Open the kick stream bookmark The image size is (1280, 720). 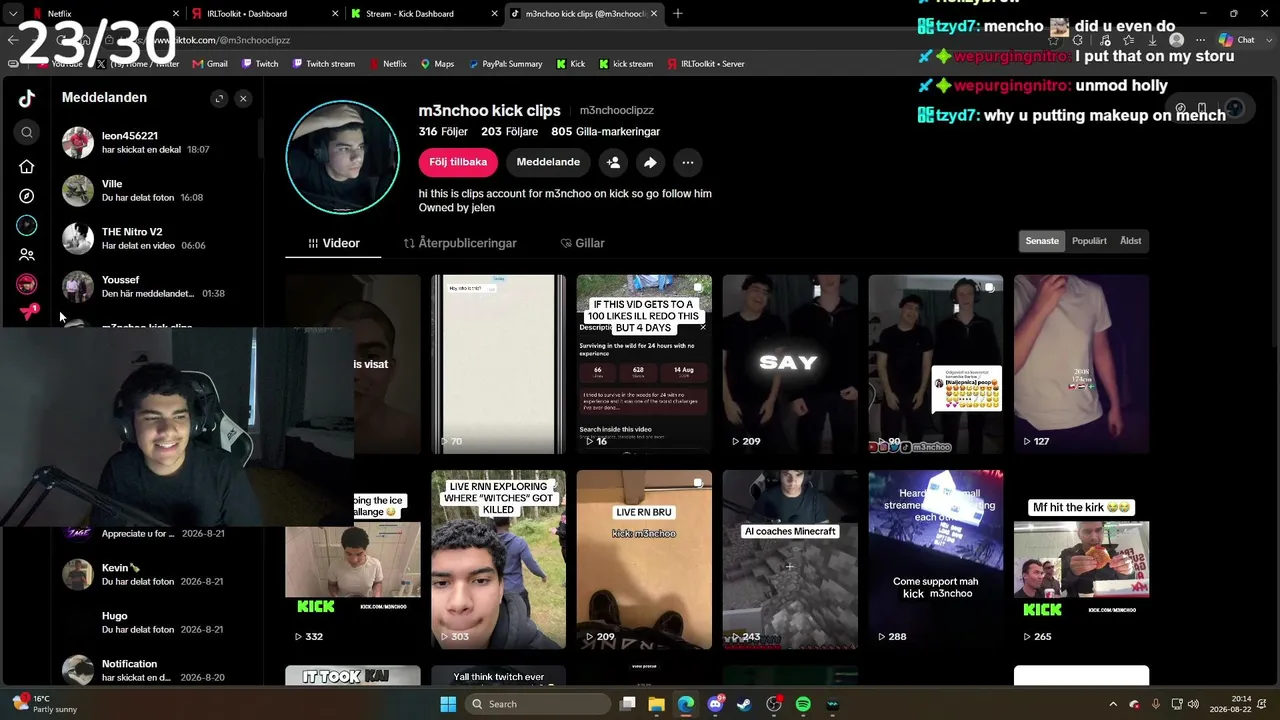click(x=626, y=64)
